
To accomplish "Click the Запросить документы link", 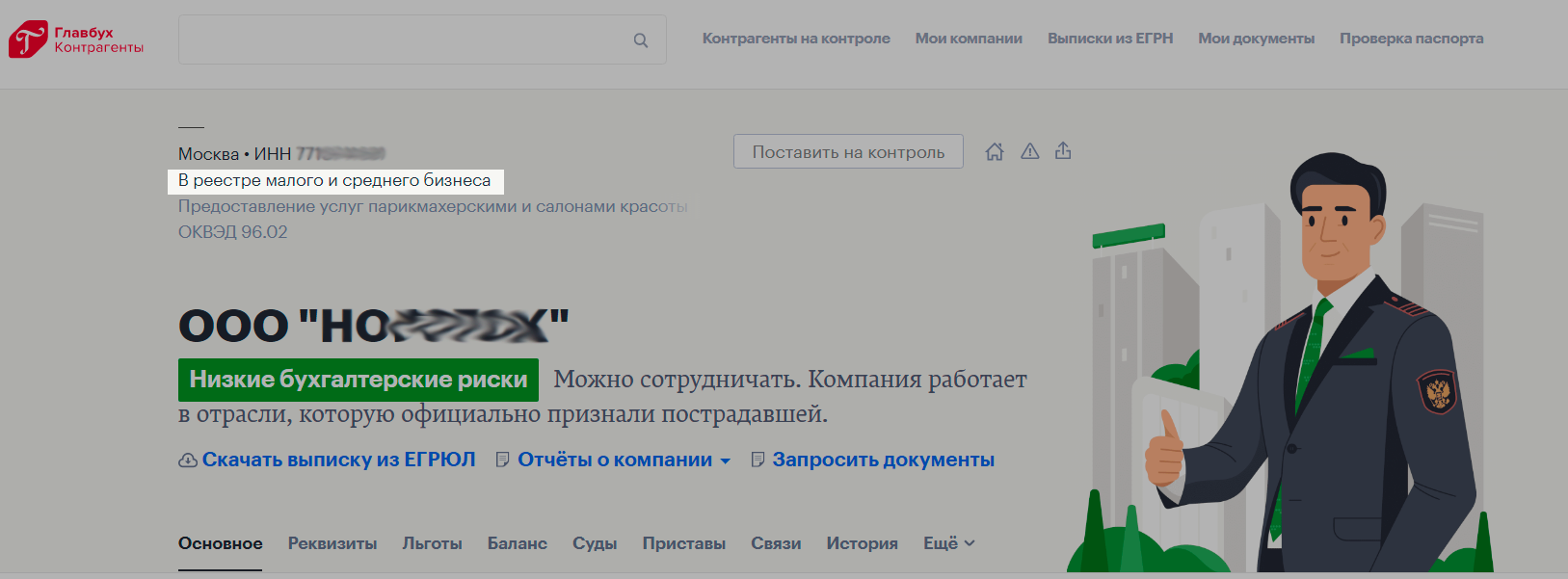I will pos(883,461).
